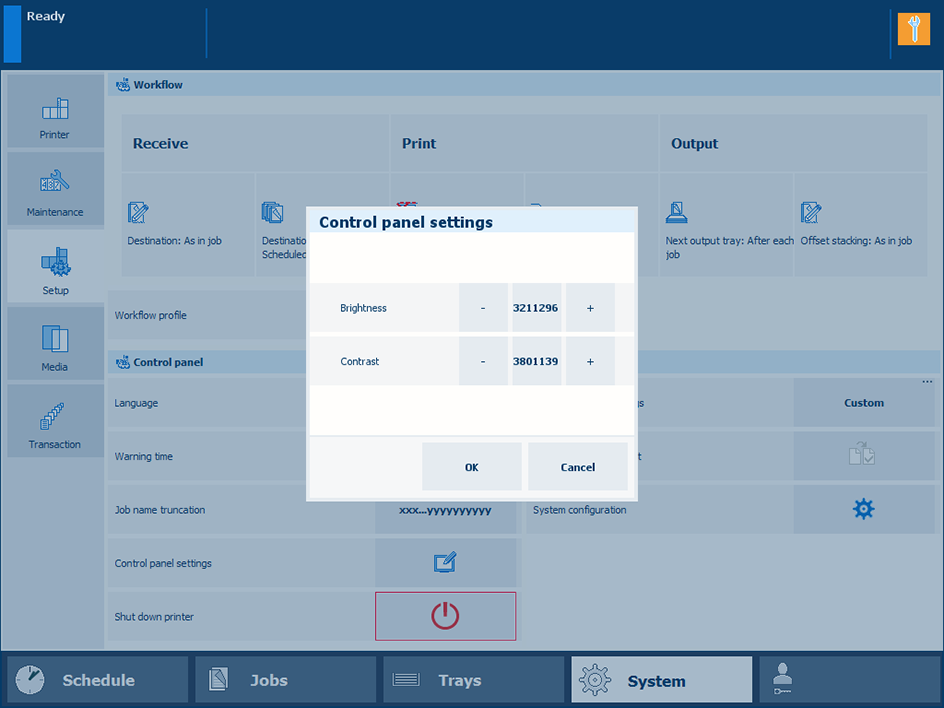Open System configuration gear icon
Screen dimensions: 944x708
[863, 509]
